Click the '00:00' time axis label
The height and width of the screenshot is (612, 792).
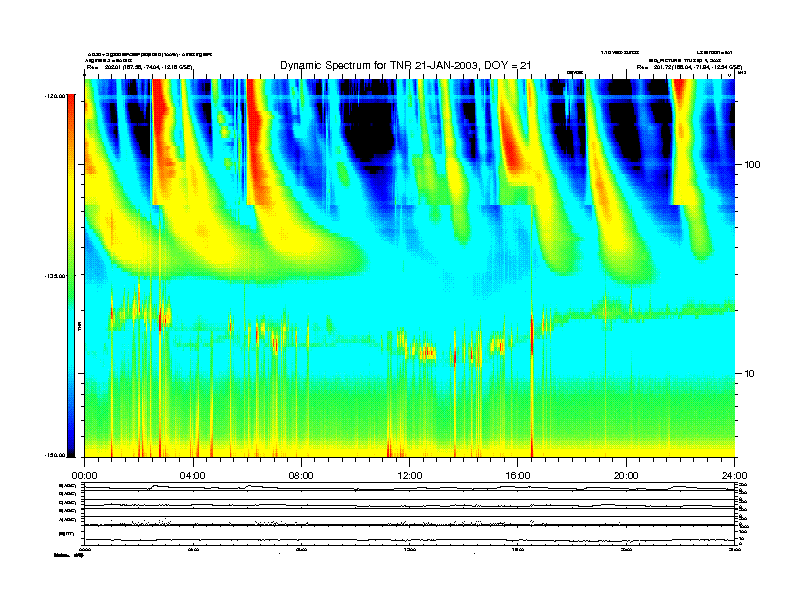click(84, 476)
